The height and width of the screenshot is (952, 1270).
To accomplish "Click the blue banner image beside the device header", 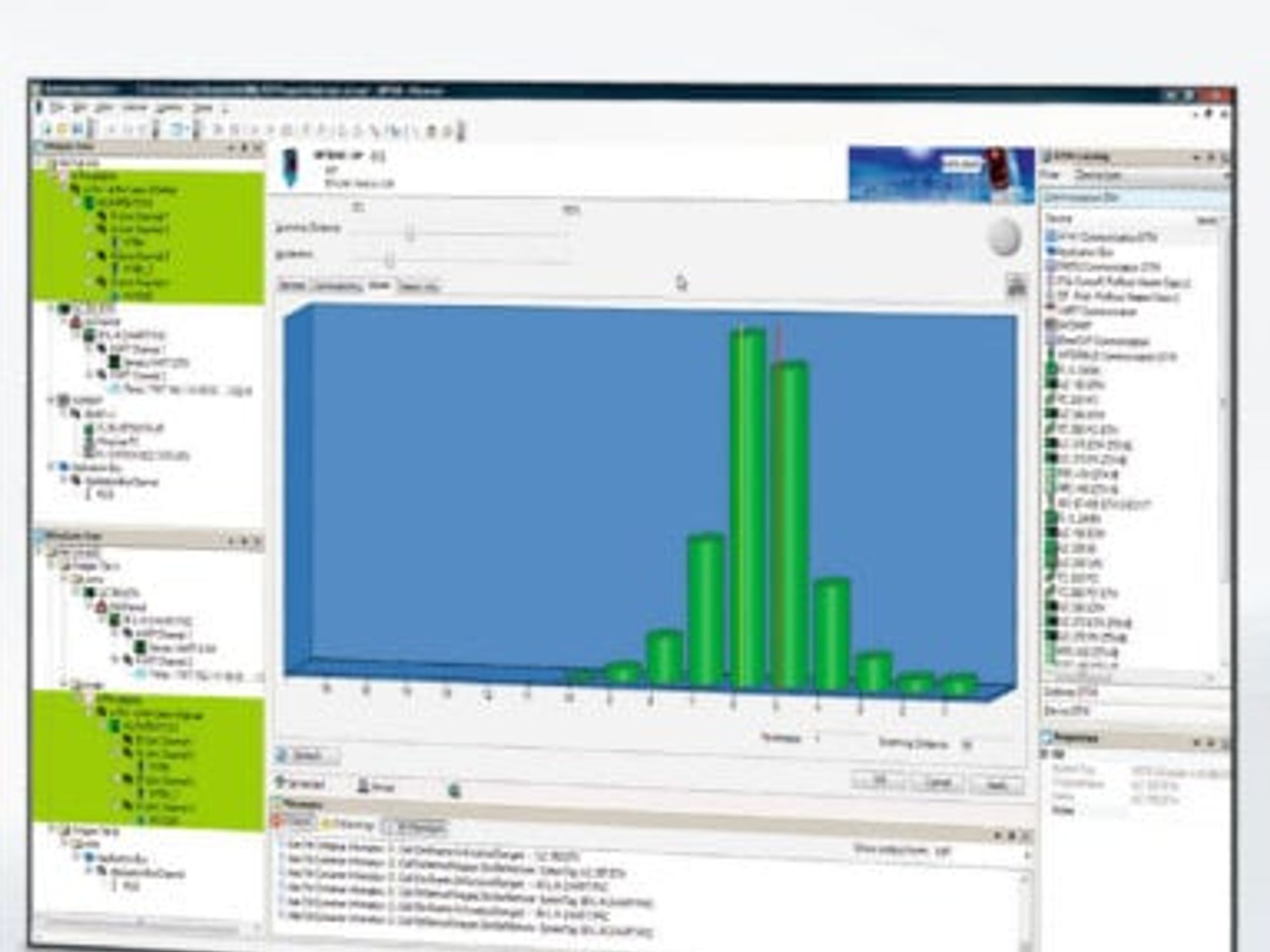I will [x=941, y=174].
